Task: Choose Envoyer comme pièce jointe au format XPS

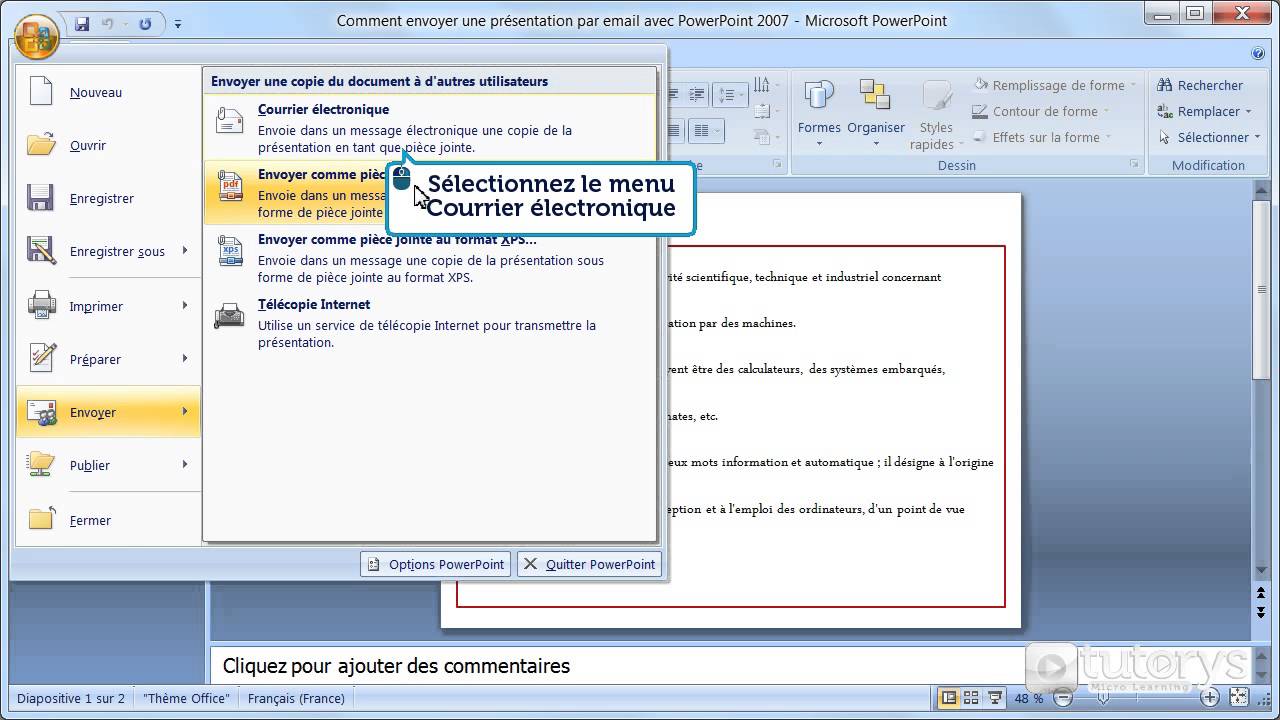Action: [430, 258]
